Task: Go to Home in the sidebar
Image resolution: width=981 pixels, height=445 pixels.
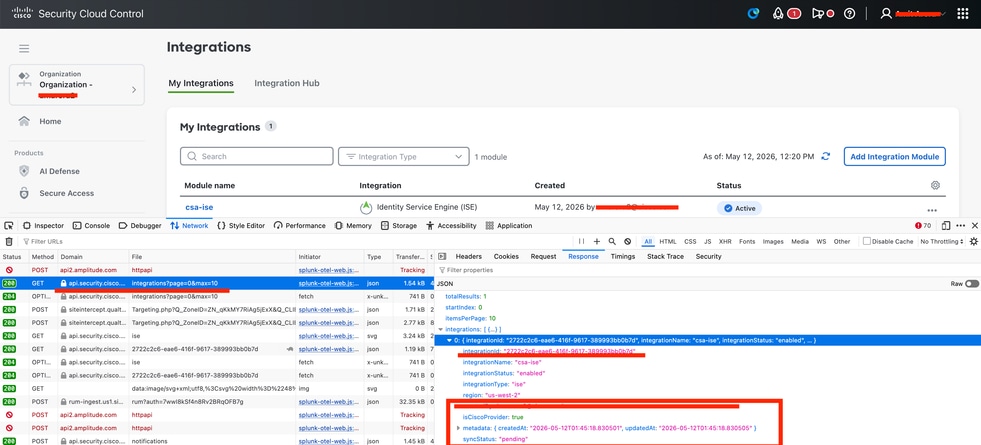Action: coord(50,121)
